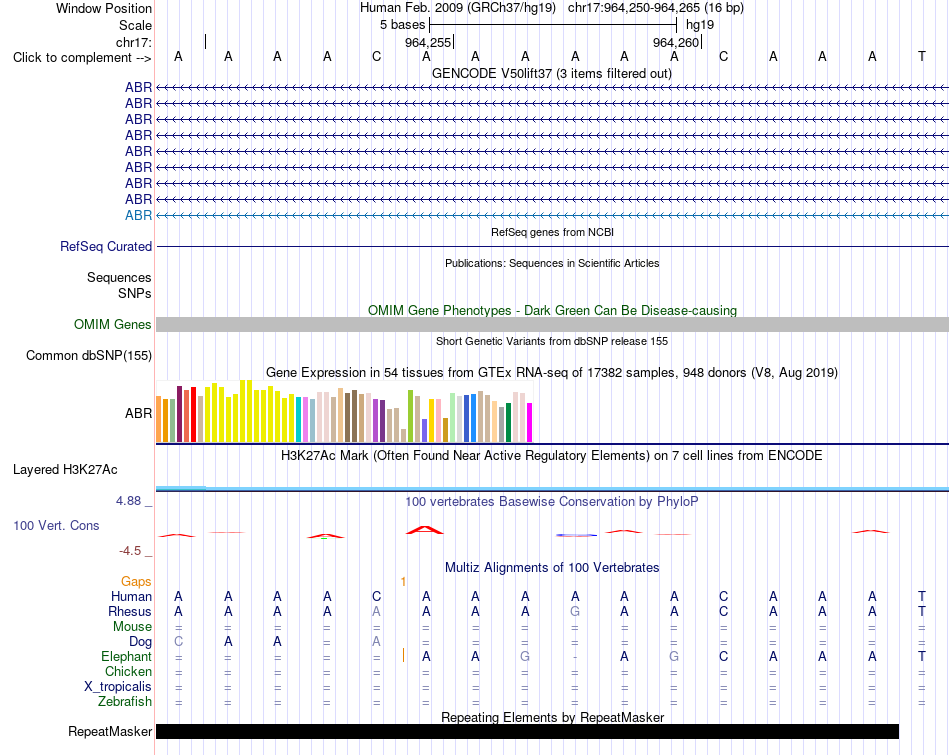
Task: Click the hg19 label by the scale bar
Action: pyautogui.click(x=700, y=25)
